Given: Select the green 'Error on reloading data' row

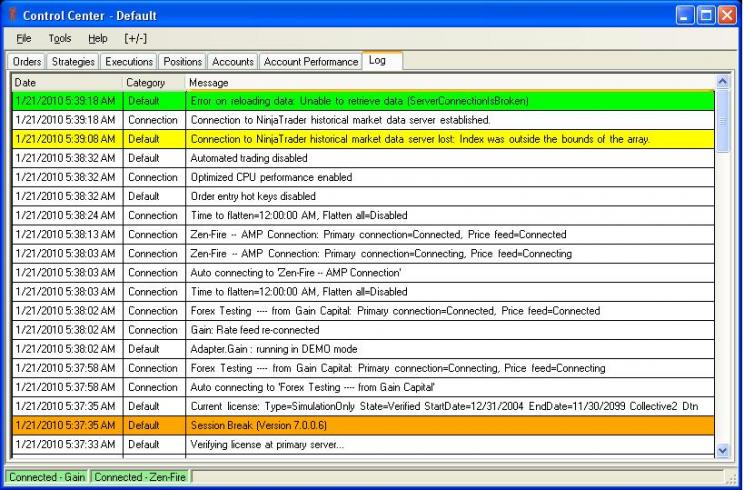Looking at the screenshot, I should click(x=363, y=101).
